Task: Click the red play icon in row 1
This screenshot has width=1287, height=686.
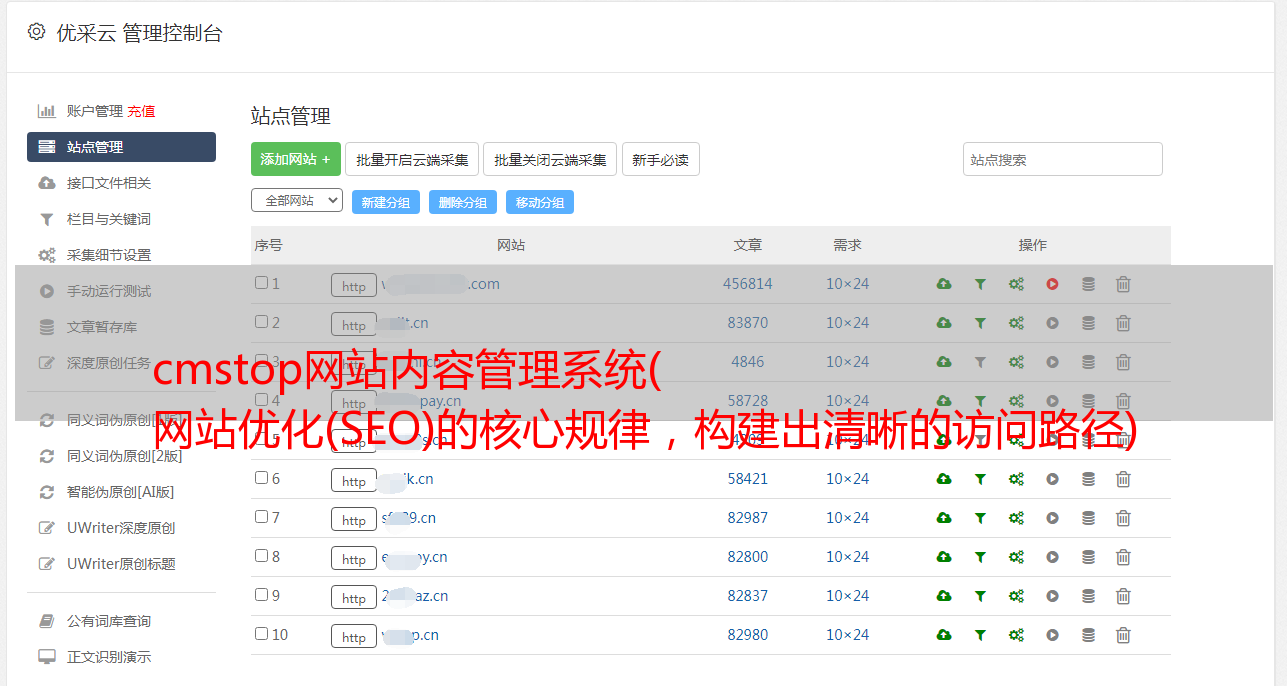Action: (1052, 284)
